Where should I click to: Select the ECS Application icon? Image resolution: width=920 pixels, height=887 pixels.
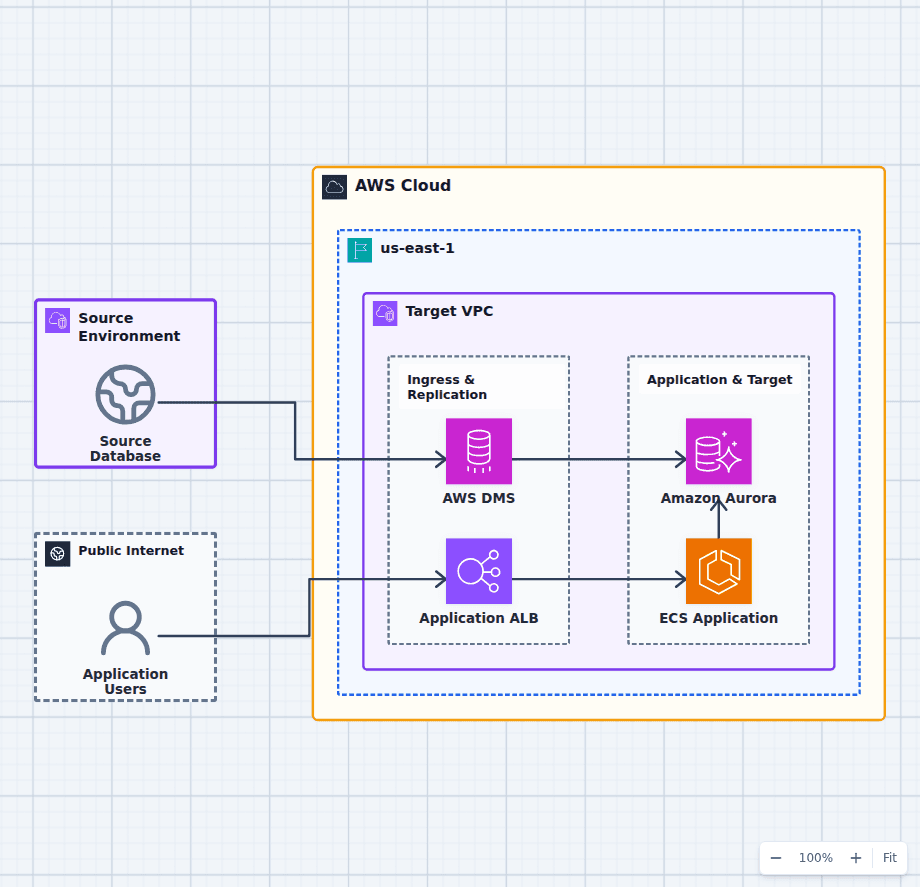point(719,571)
